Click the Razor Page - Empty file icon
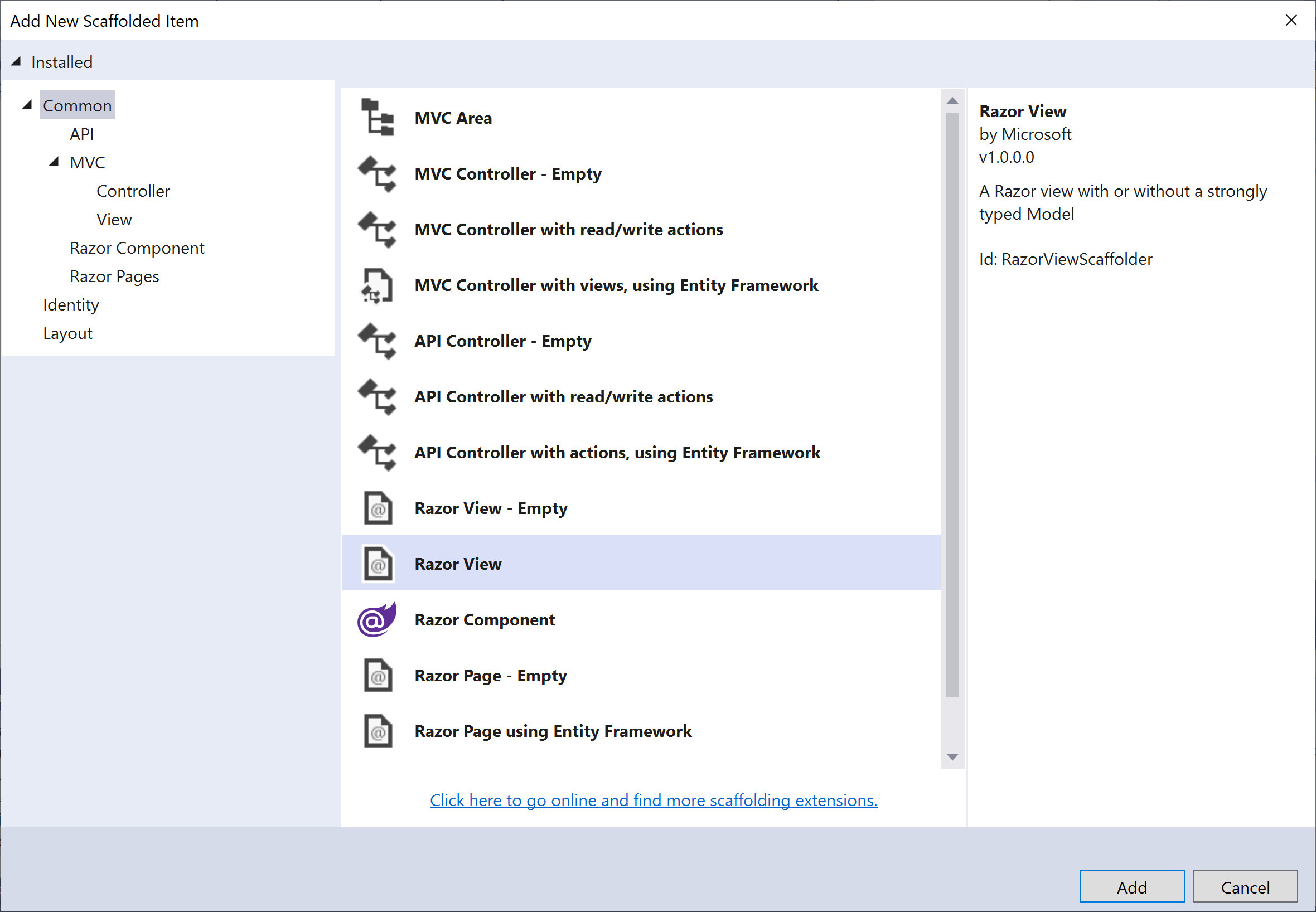The image size is (1316, 912). tap(378, 676)
